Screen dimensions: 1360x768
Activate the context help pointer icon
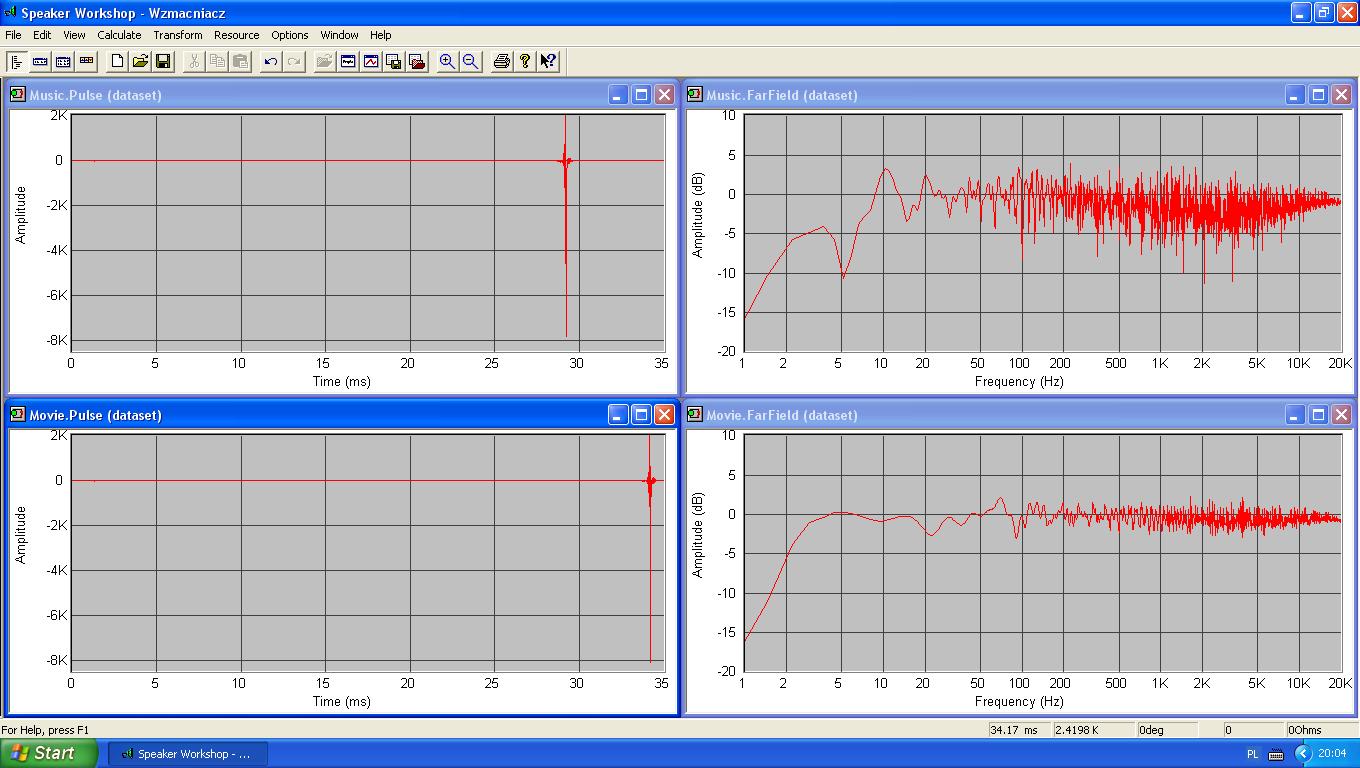548,61
